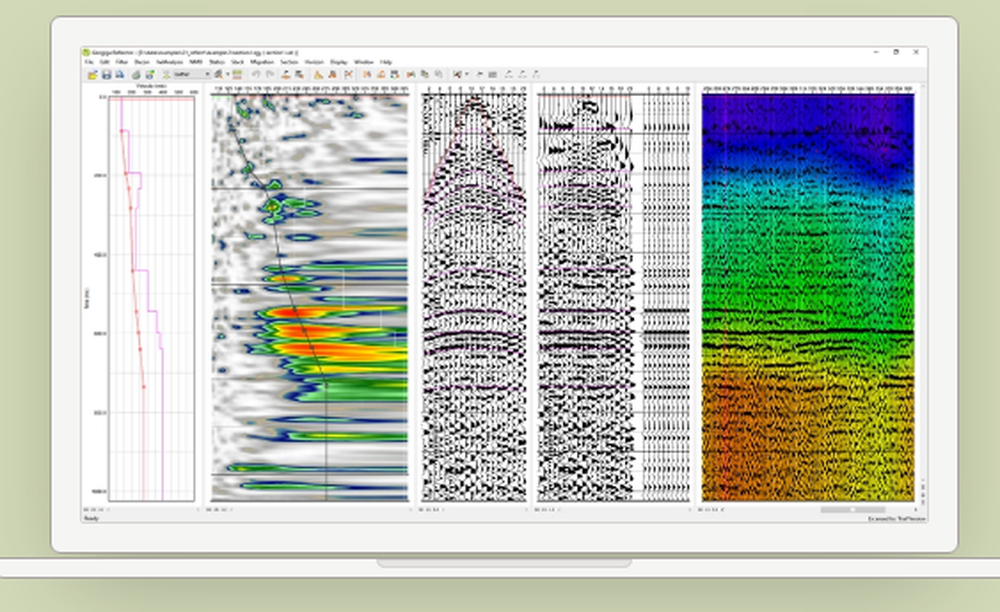Click the yellow folder Open file icon
This screenshot has height=612, width=1000.
tap(92, 75)
